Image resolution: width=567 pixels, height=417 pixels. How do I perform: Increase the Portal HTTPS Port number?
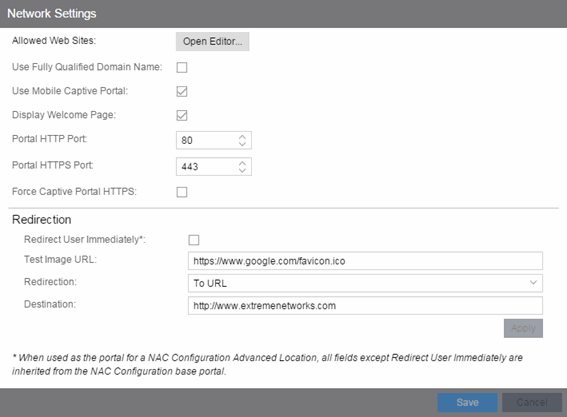[x=242, y=163]
